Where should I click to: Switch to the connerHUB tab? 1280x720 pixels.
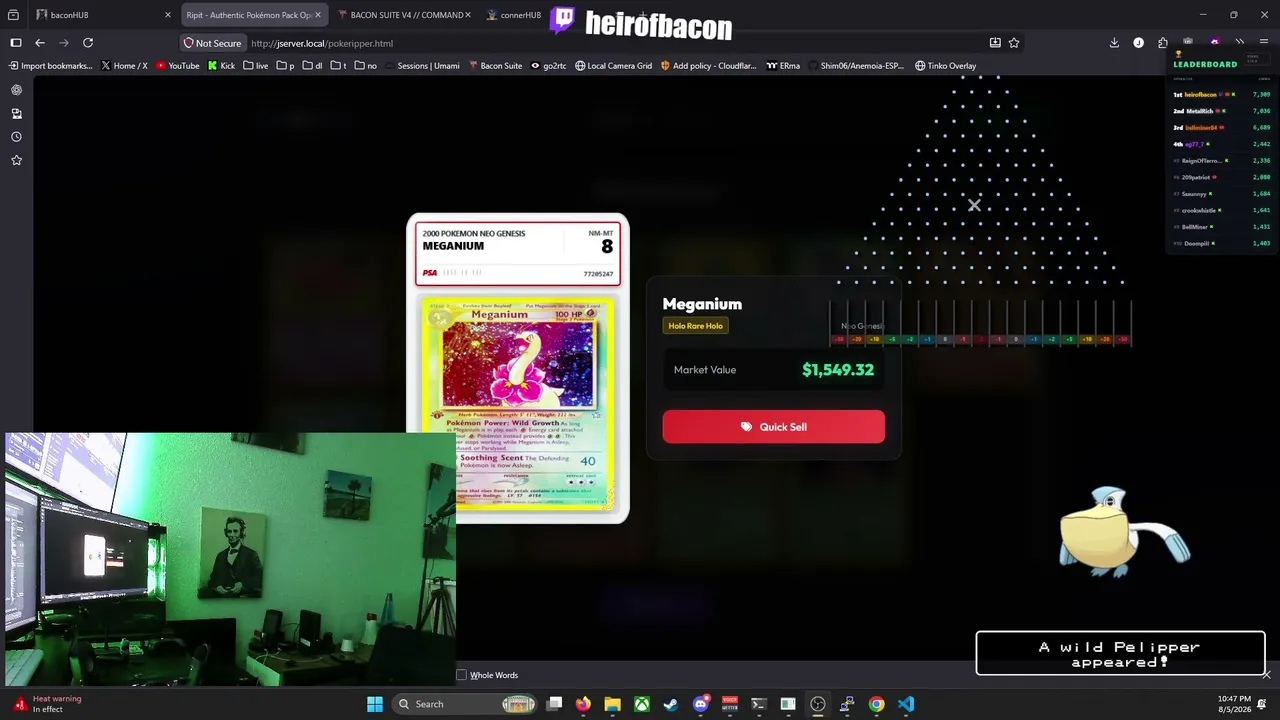(514, 15)
